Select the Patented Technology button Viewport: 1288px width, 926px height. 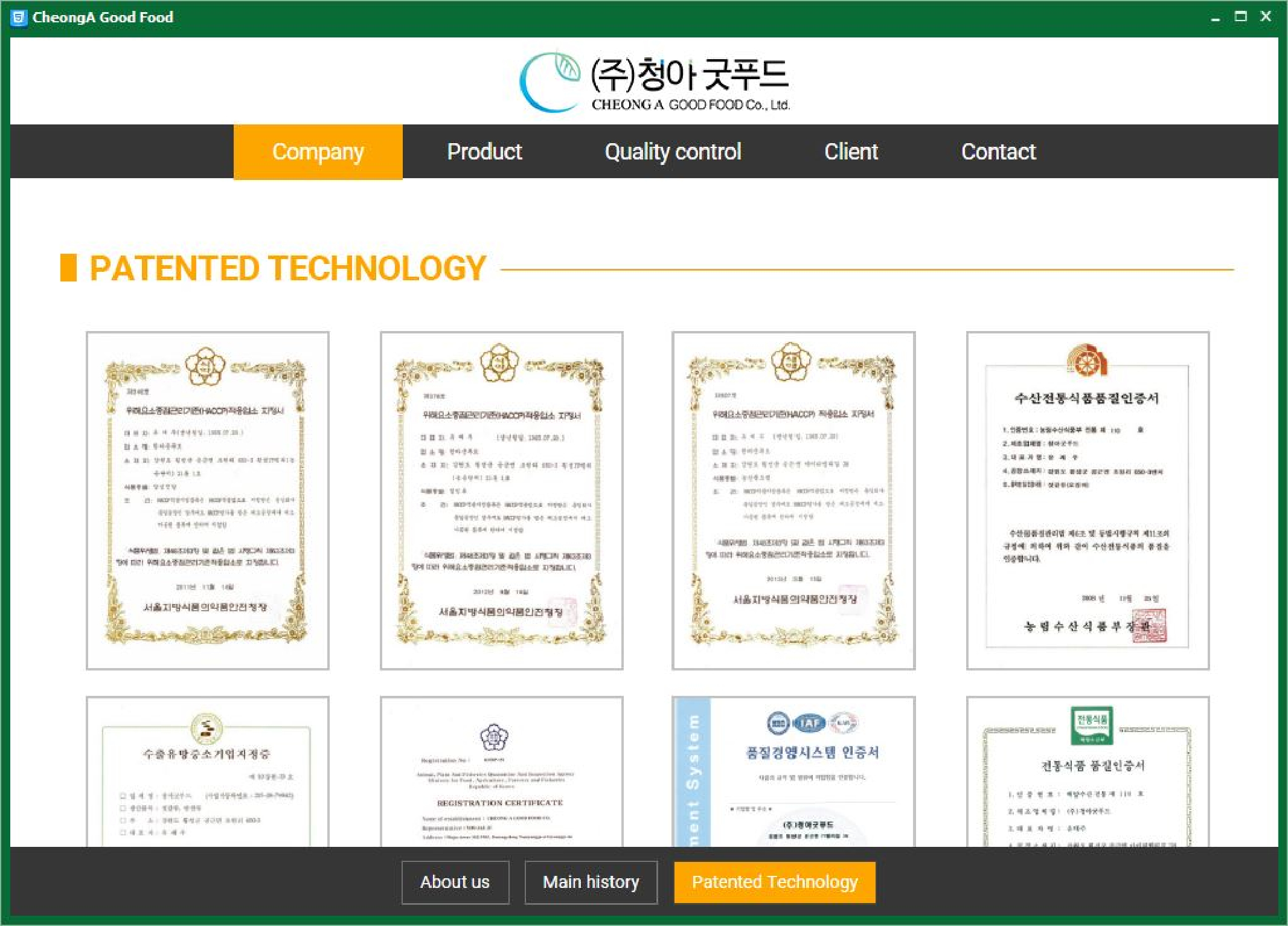point(775,882)
